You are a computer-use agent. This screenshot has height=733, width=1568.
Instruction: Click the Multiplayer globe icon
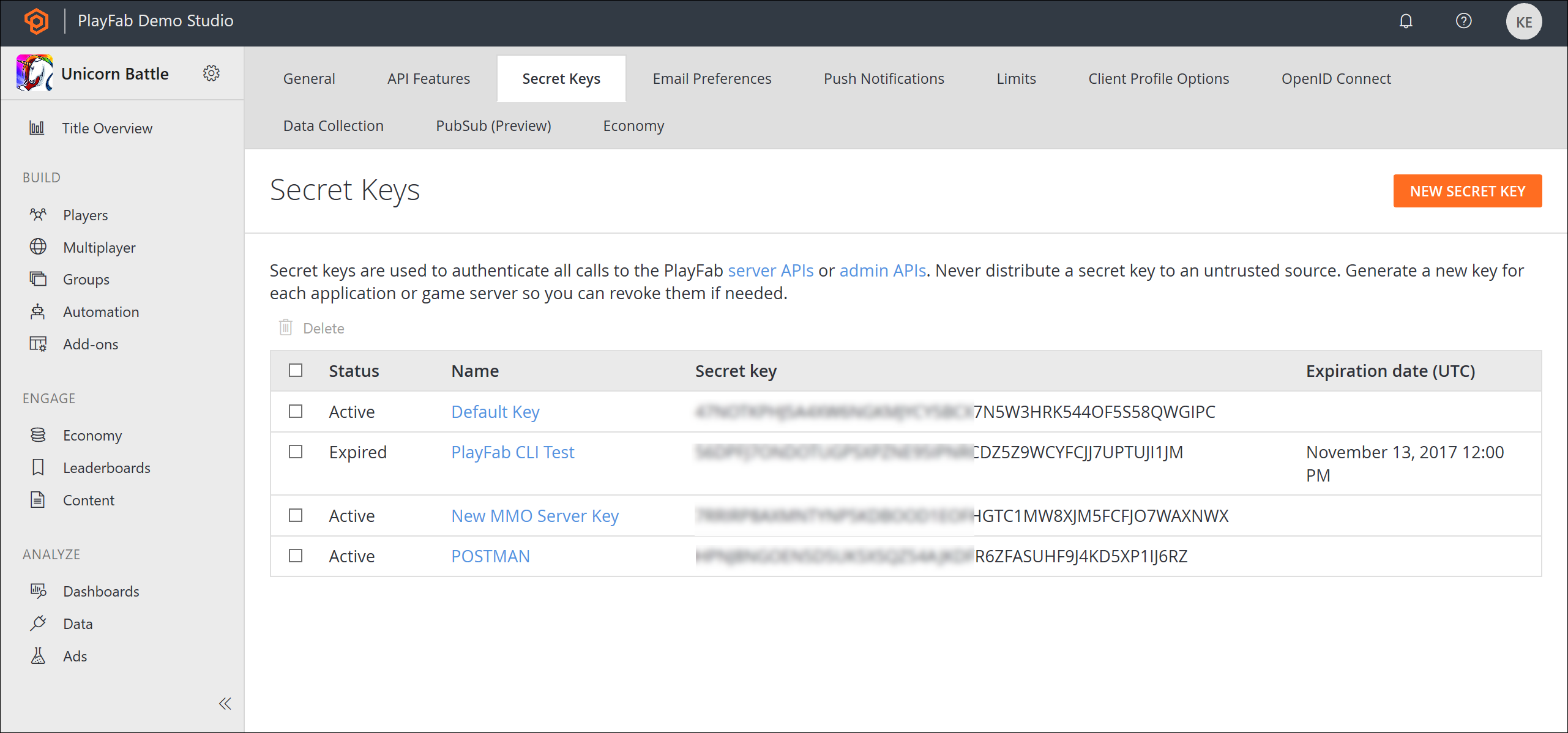[38, 247]
